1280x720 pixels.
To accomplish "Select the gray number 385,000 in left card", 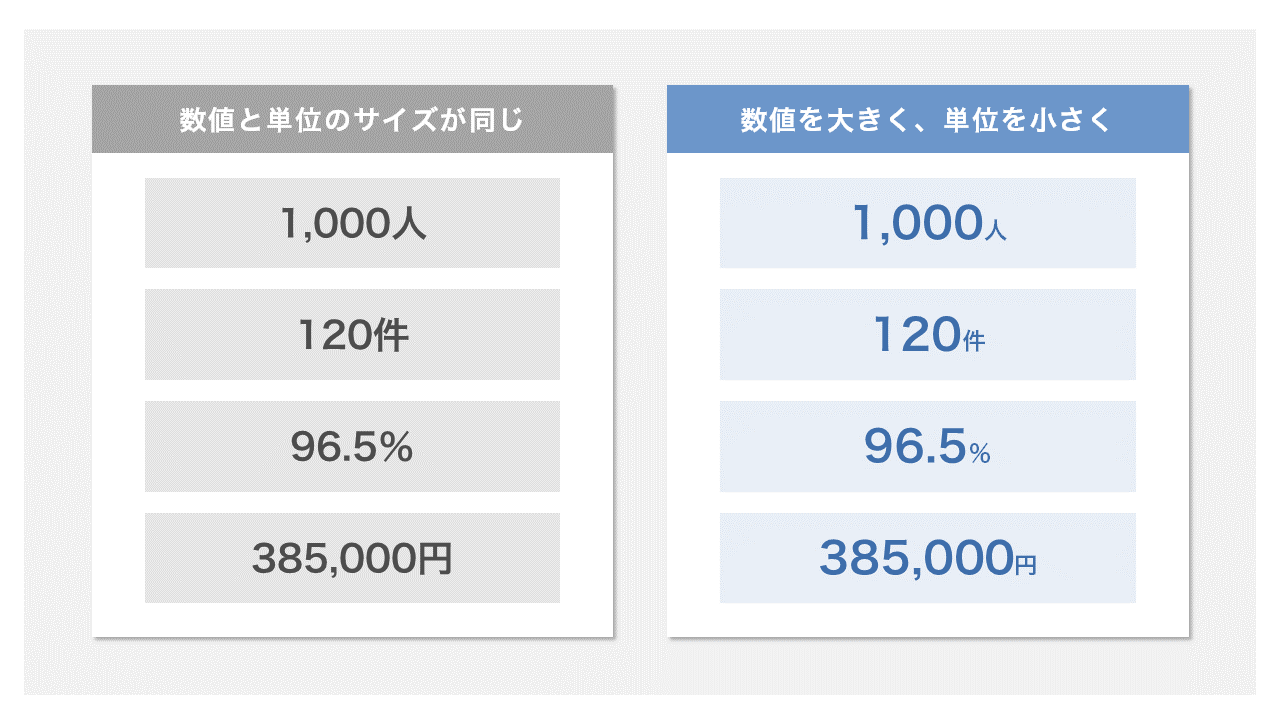I will coord(330,559).
